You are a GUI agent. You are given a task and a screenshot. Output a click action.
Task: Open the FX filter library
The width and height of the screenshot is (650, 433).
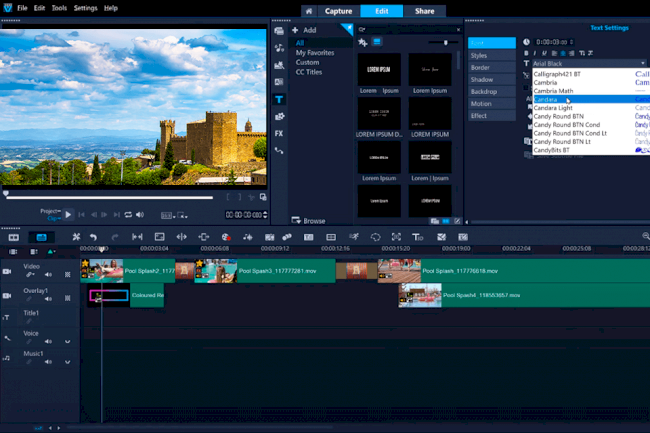(279, 133)
